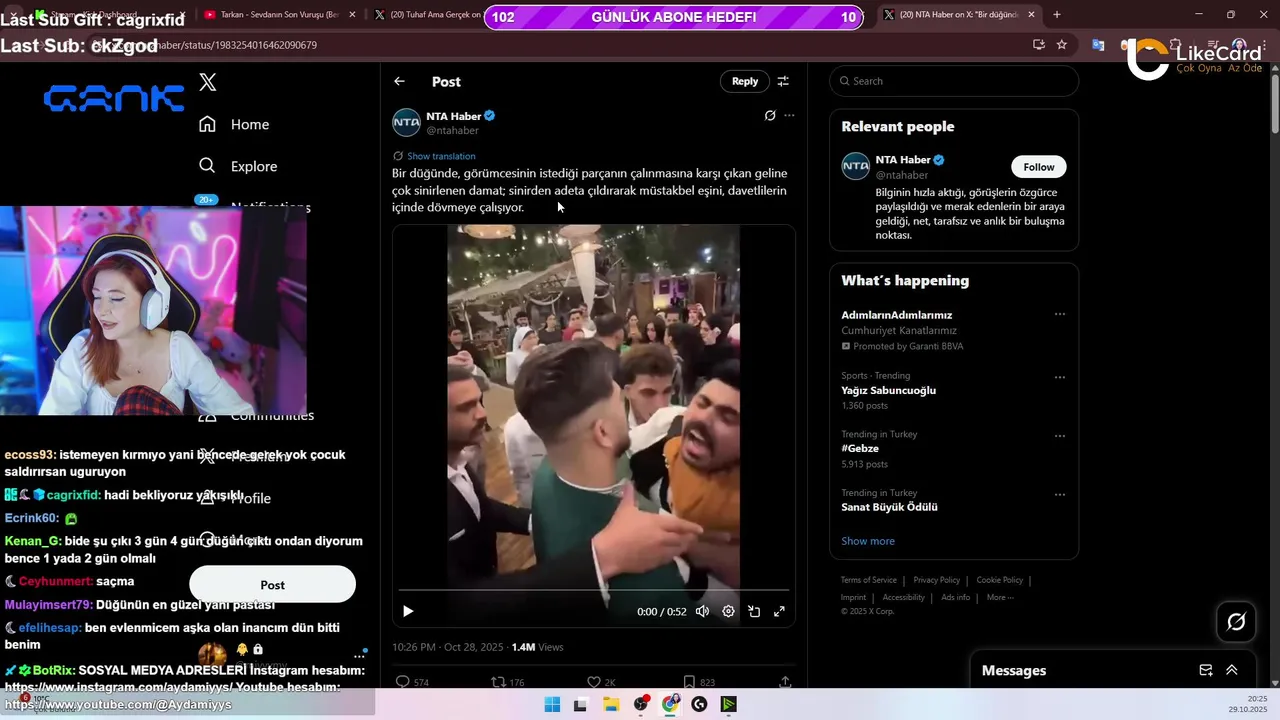
Task: Open Logitech G HUB from taskbar
Action: (x=699, y=704)
